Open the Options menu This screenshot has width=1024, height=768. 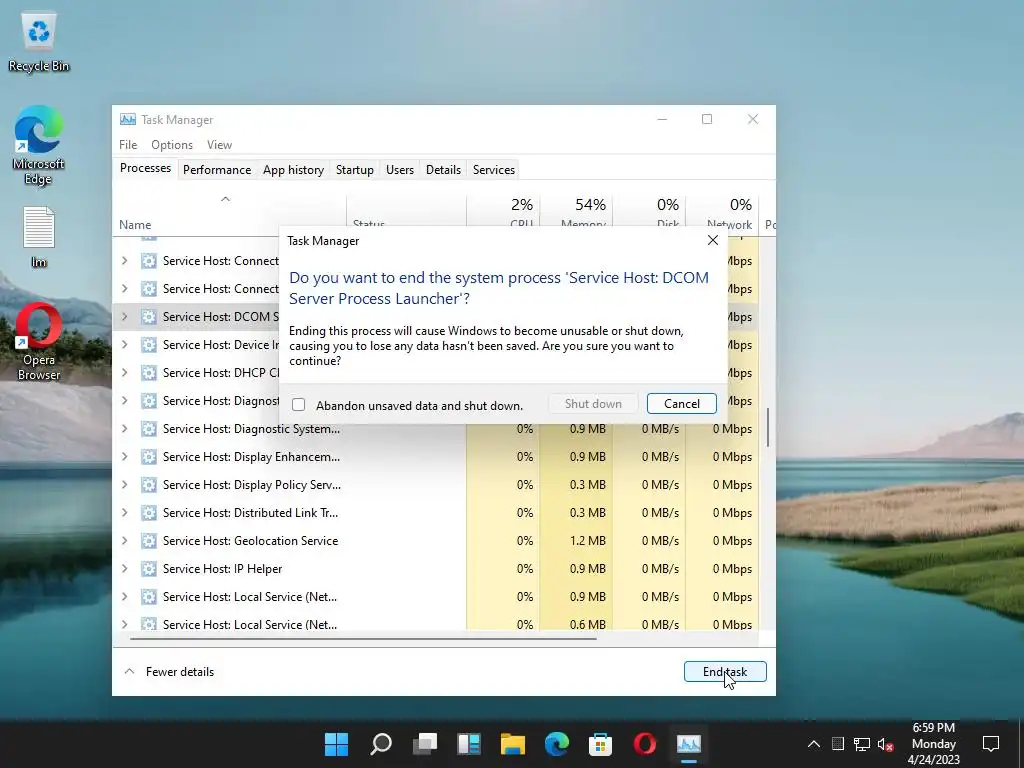(172, 145)
